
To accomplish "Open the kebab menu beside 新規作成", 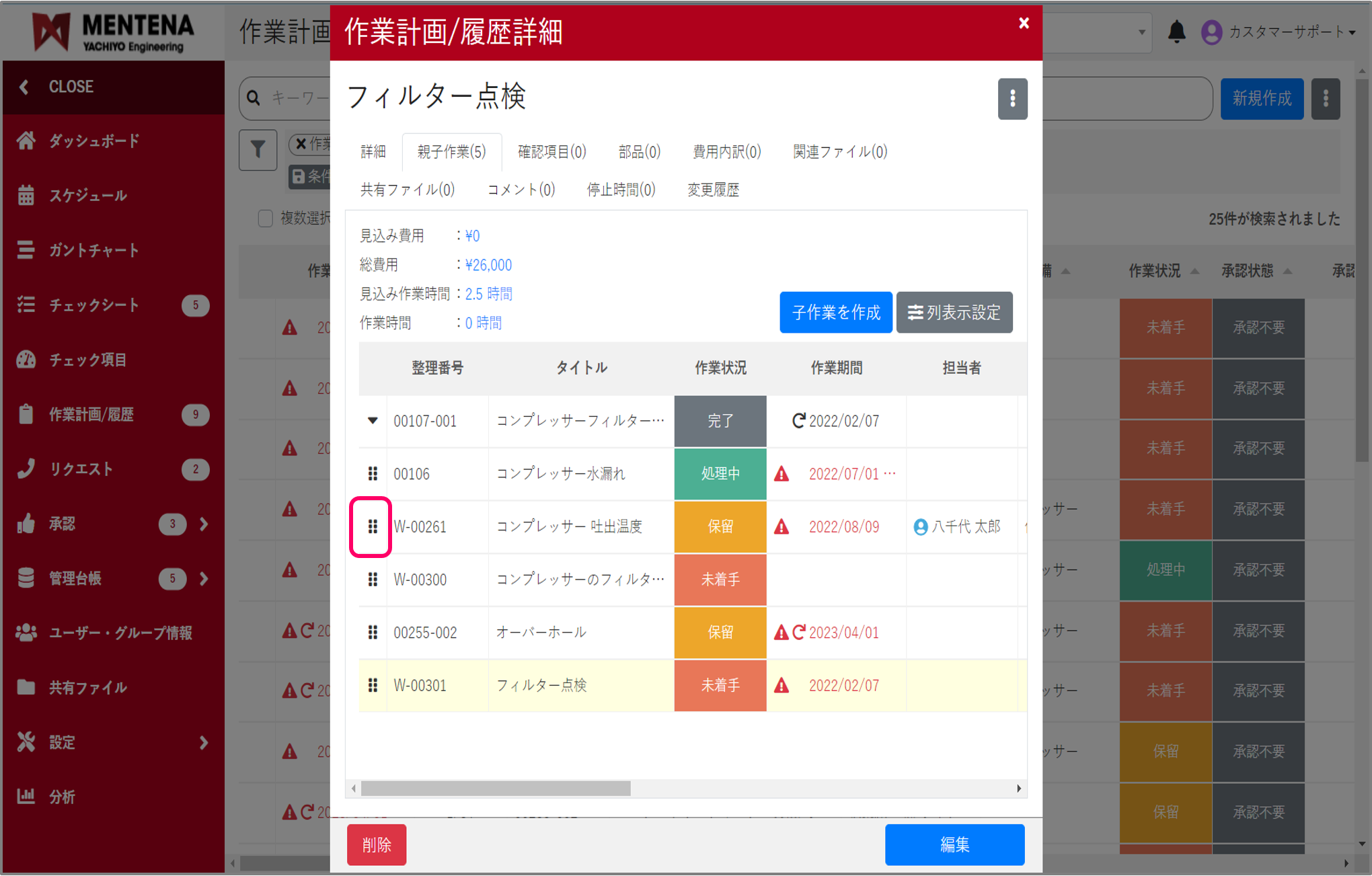I will [1325, 98].
